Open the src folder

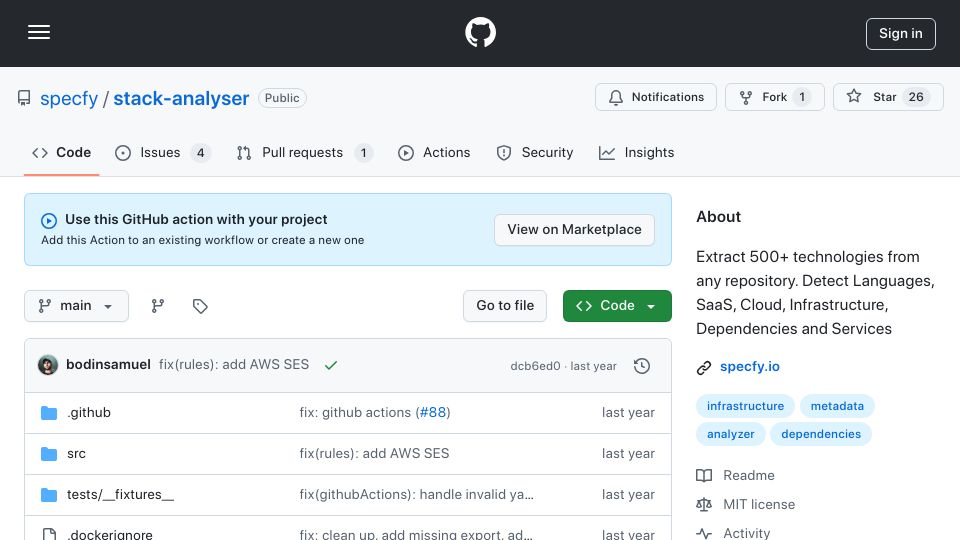click(x=77, y=454)
